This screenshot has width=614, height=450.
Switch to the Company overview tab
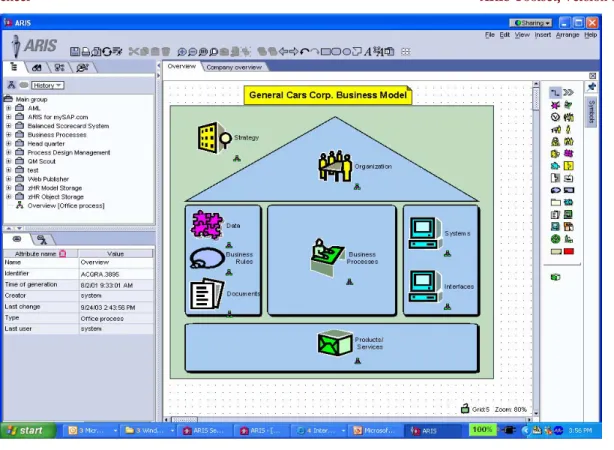pos(234,67)
